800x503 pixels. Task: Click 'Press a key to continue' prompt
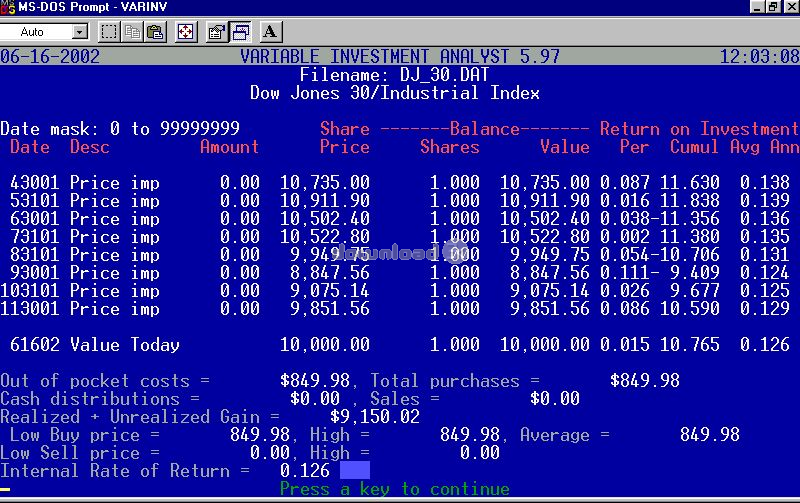394,489
